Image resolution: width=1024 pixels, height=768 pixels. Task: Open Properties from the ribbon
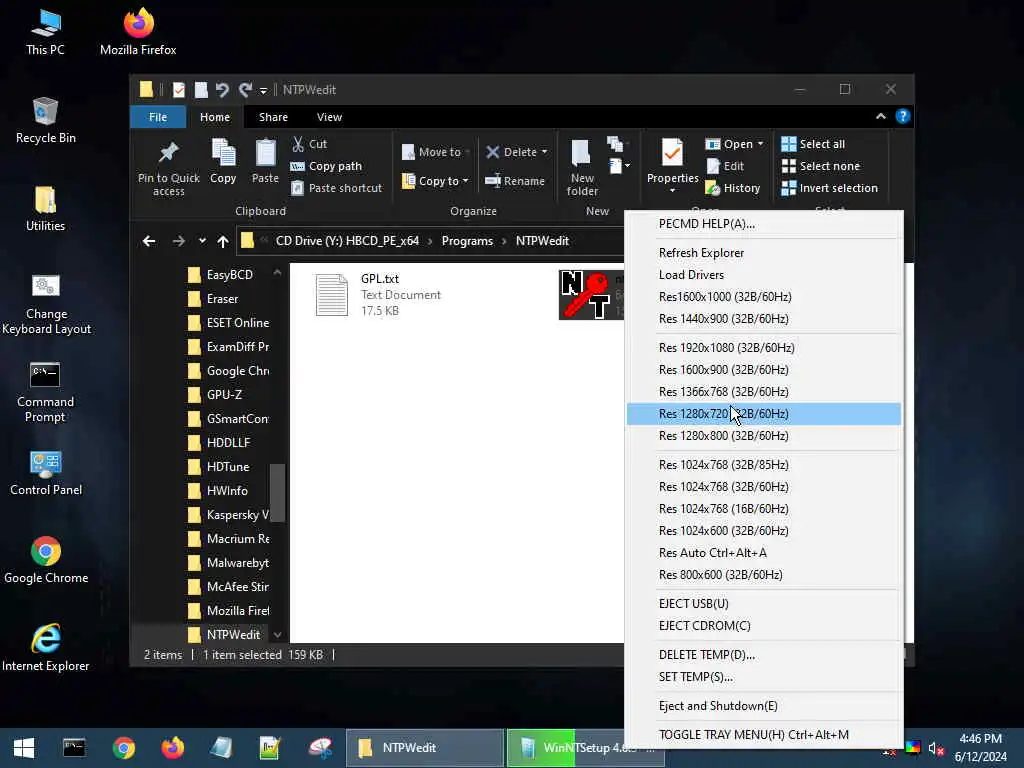(672, 163)
